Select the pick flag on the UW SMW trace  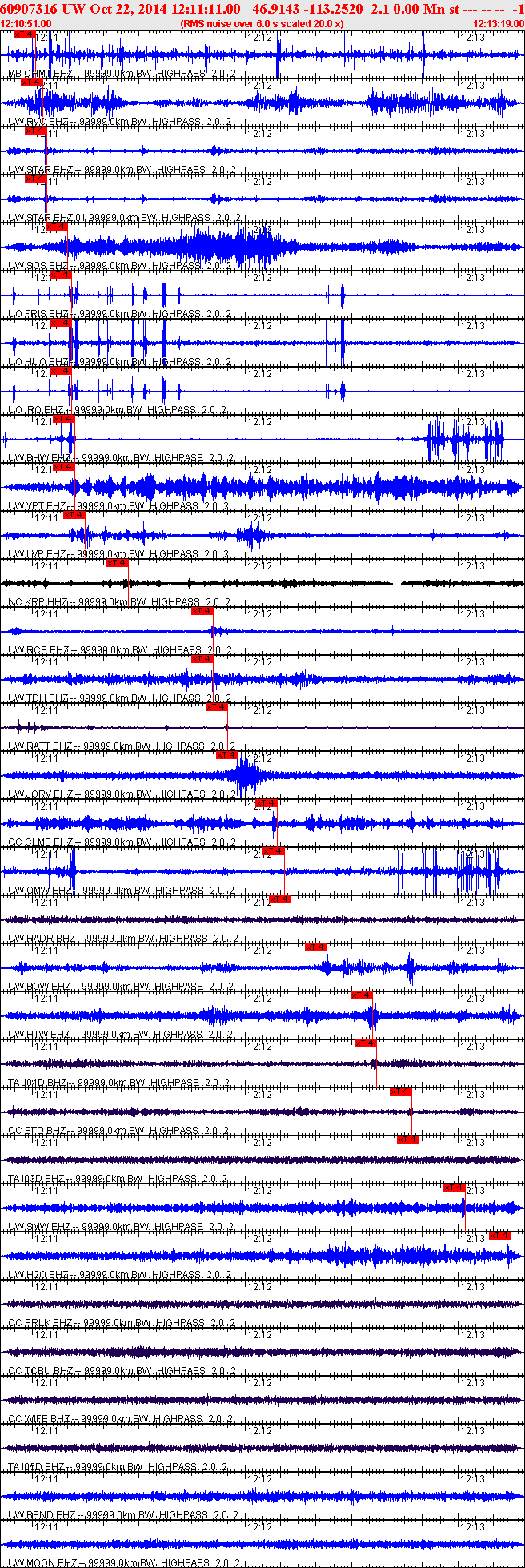tap(455, 1188)
